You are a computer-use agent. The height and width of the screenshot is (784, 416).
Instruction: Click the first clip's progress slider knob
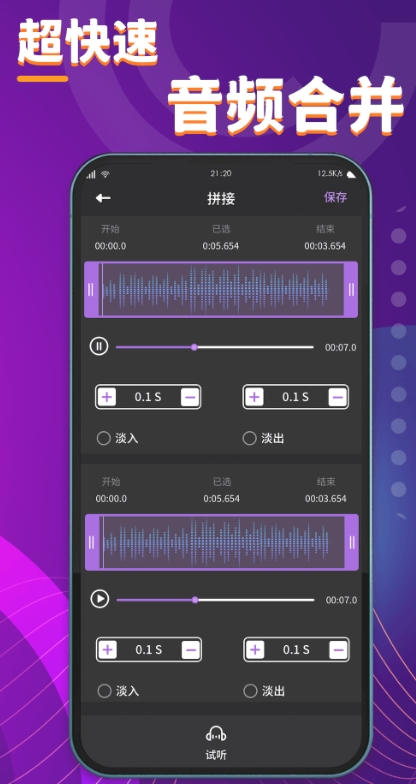pos(194,347)
